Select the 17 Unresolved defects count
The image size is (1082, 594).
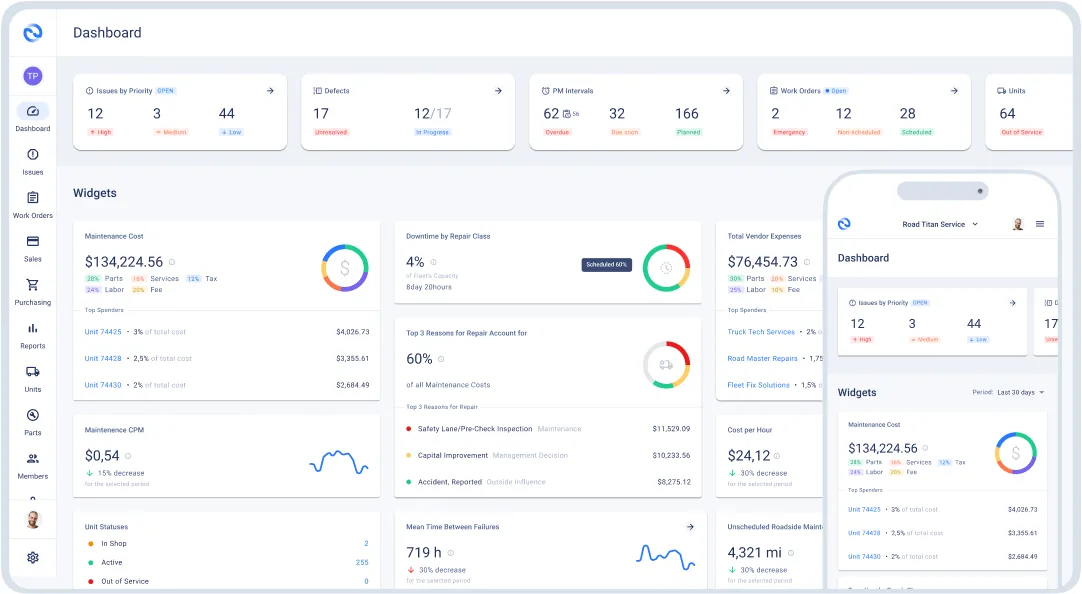pyautogui.click(x=321, y=114)
